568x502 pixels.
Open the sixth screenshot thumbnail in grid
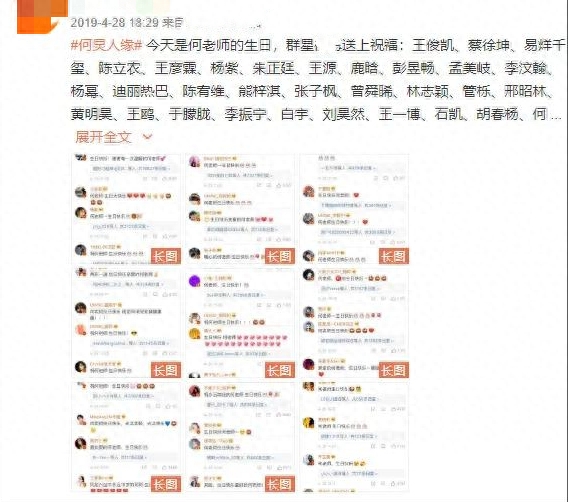(354, 323)
